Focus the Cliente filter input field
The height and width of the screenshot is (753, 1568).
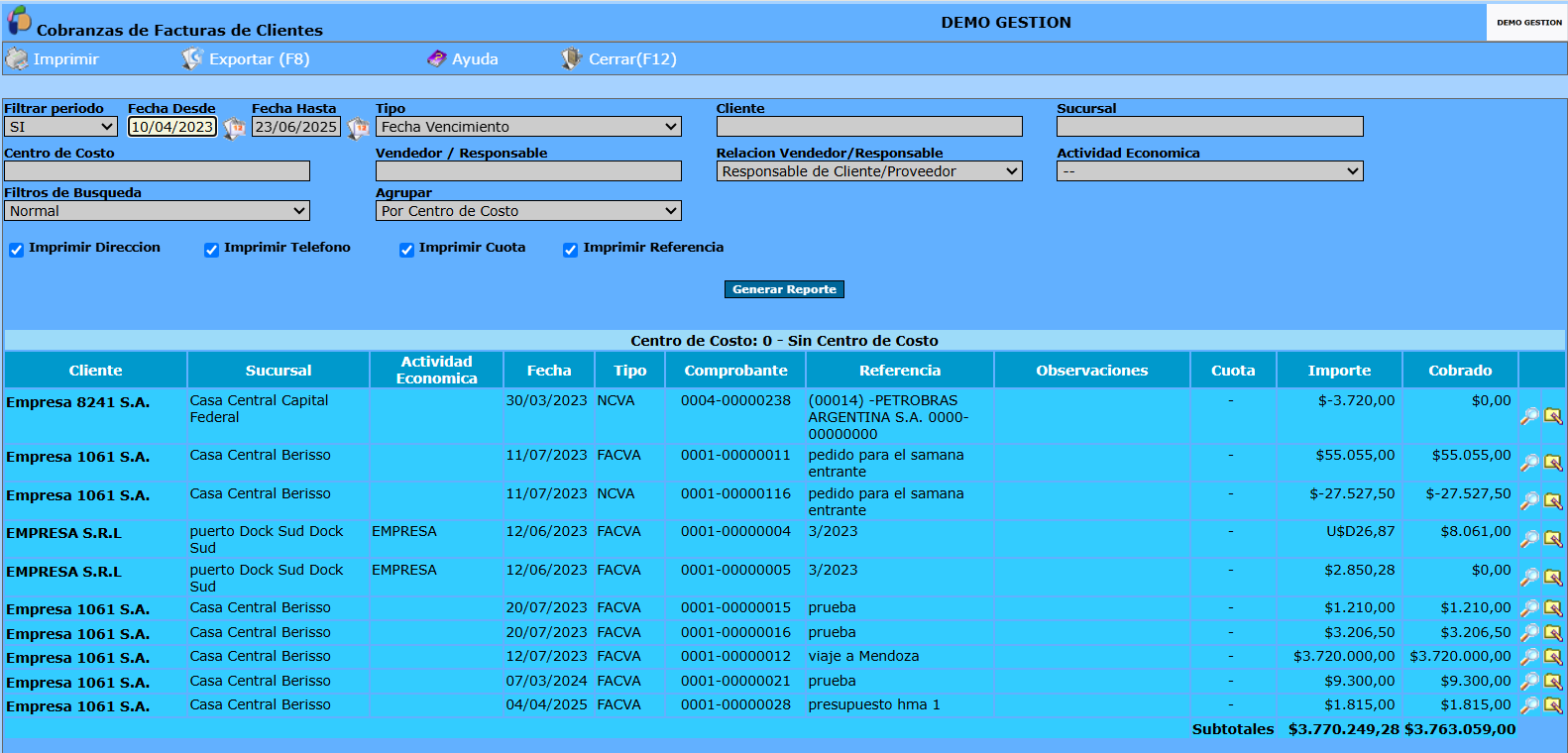tap(869, 127)
